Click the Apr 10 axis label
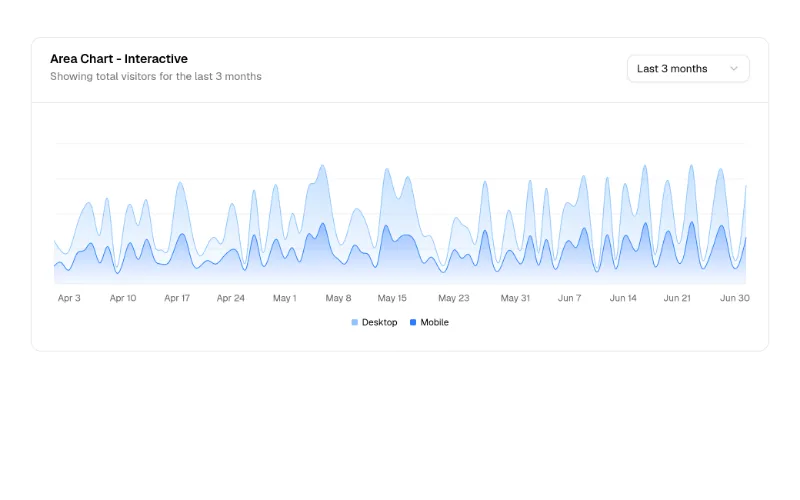This screenshot has width=800, height=500. pos(123,298)
